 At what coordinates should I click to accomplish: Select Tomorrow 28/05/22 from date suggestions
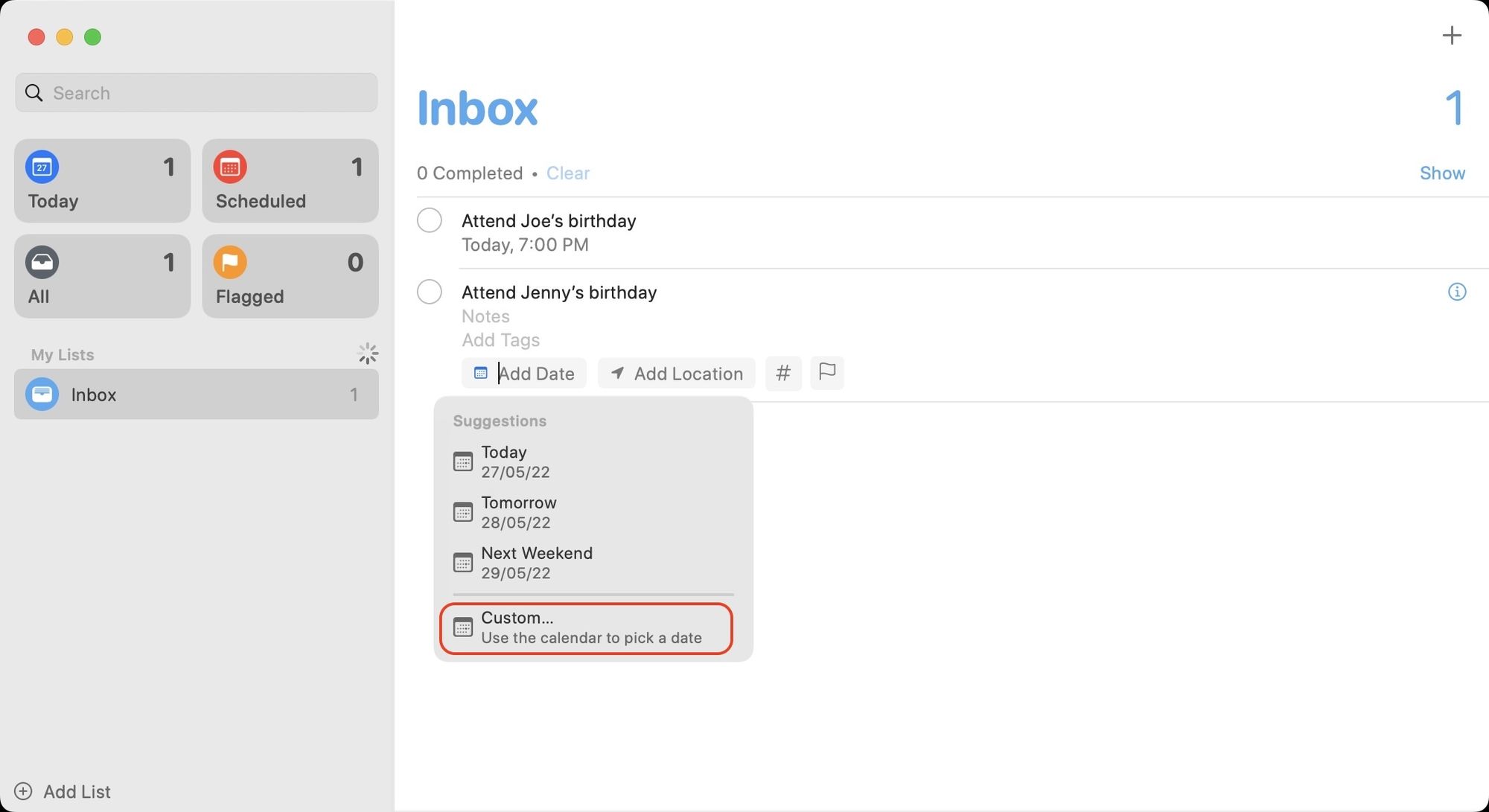coord(519,511)
